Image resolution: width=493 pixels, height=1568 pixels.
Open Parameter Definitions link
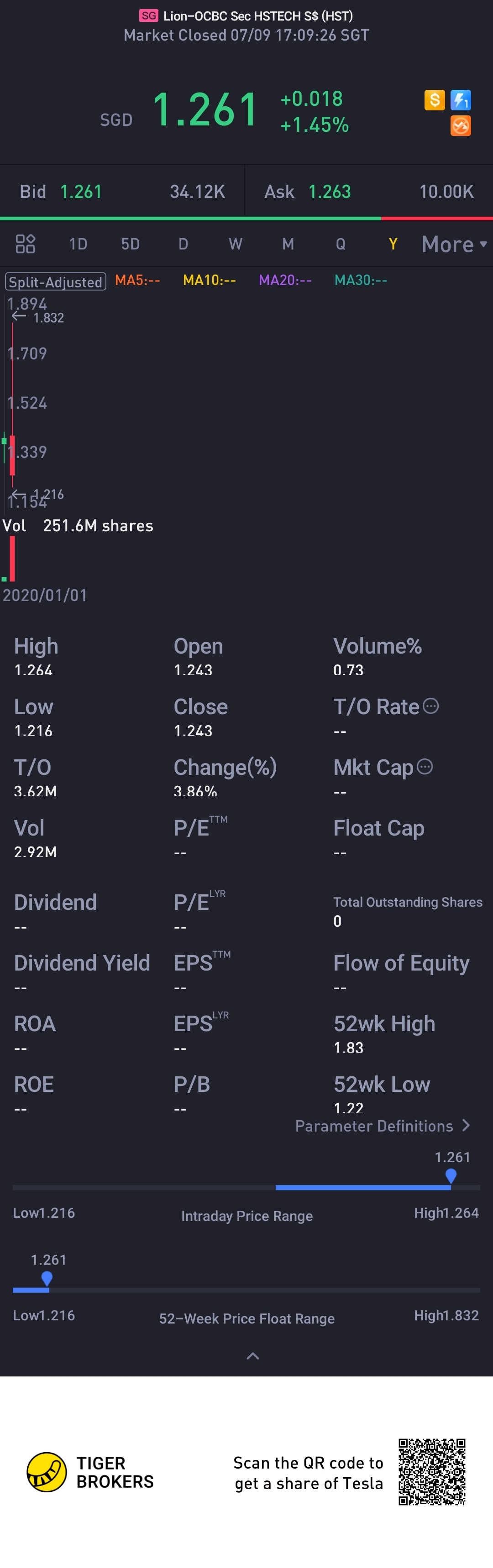click(382, 1126)
